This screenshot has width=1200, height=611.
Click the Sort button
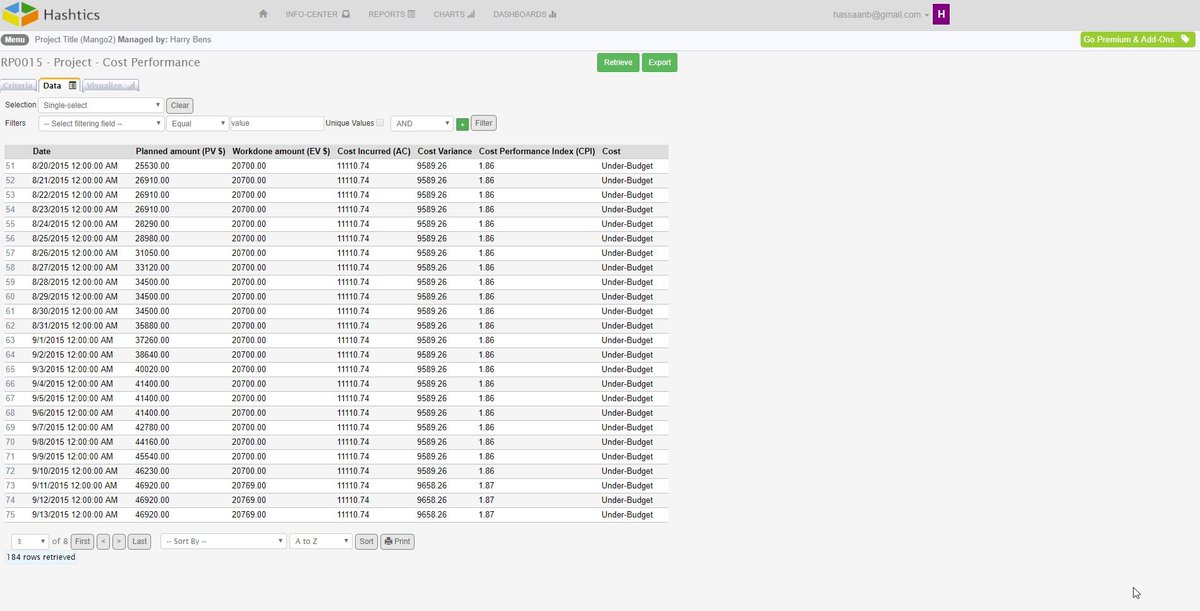(x=366, y=541)
